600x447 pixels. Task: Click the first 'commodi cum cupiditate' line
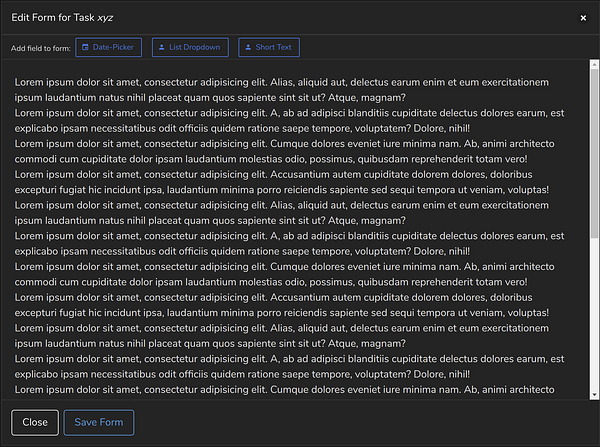pos(271,159)
